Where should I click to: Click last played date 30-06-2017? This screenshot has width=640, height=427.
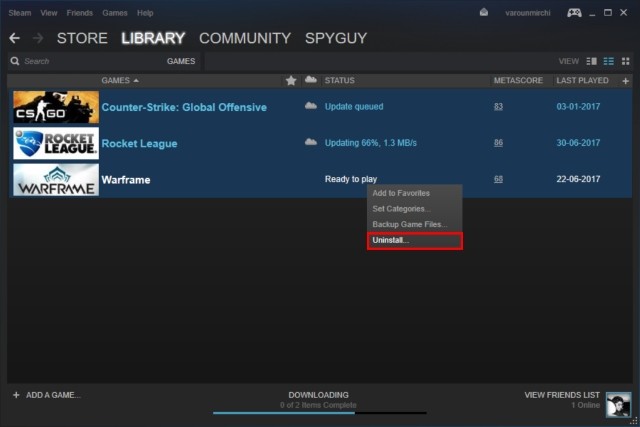coord(578,142)
